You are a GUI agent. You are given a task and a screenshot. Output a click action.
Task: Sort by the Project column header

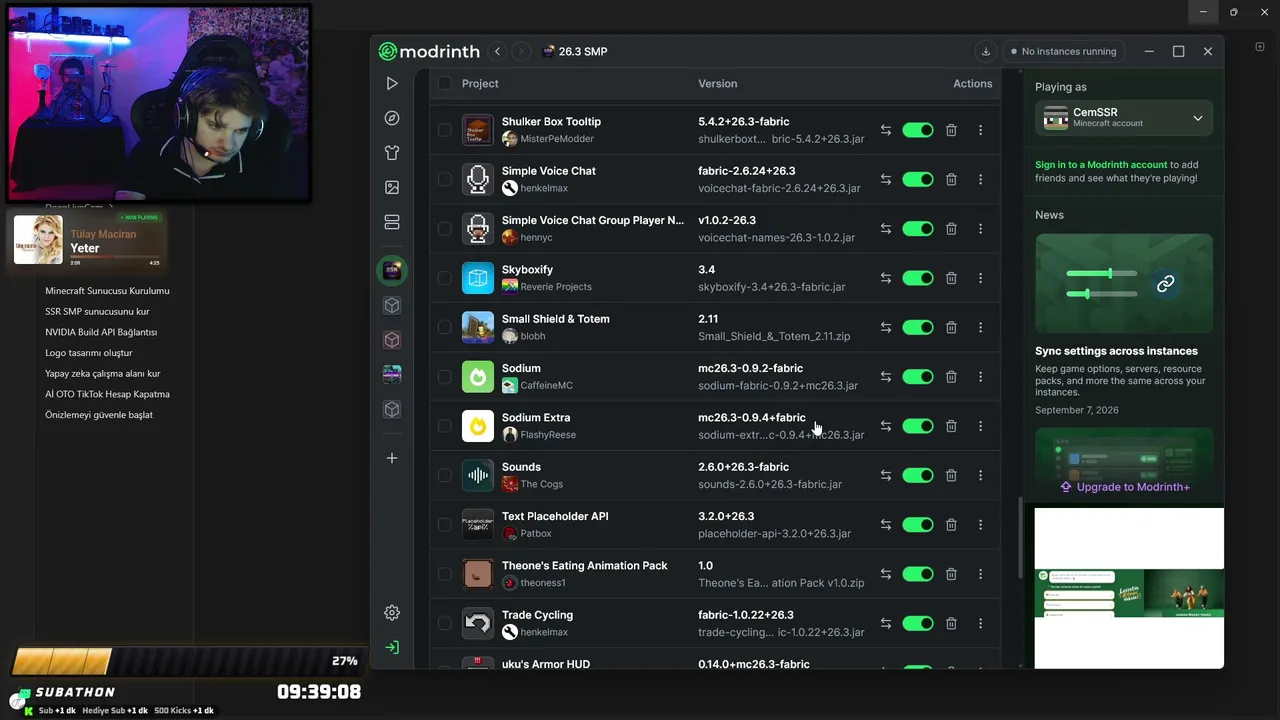coord(480,84)
